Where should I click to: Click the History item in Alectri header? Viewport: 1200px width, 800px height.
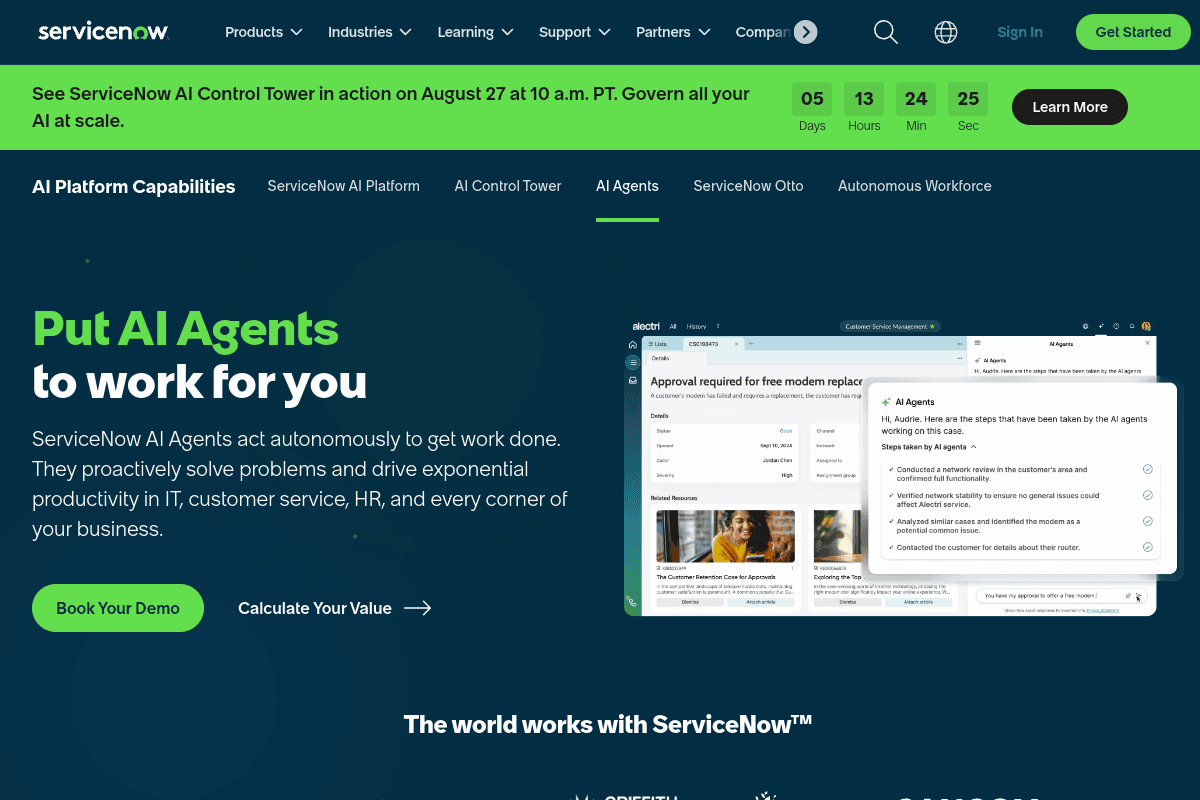696,326
